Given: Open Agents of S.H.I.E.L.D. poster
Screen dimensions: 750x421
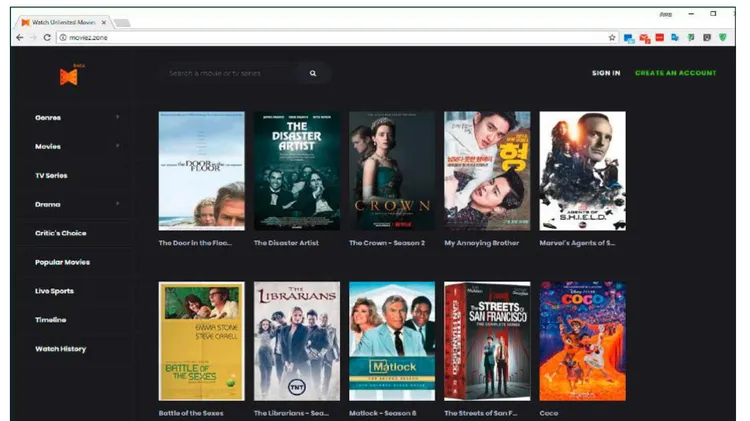Looking at the screenshot, I should point(582,171).
